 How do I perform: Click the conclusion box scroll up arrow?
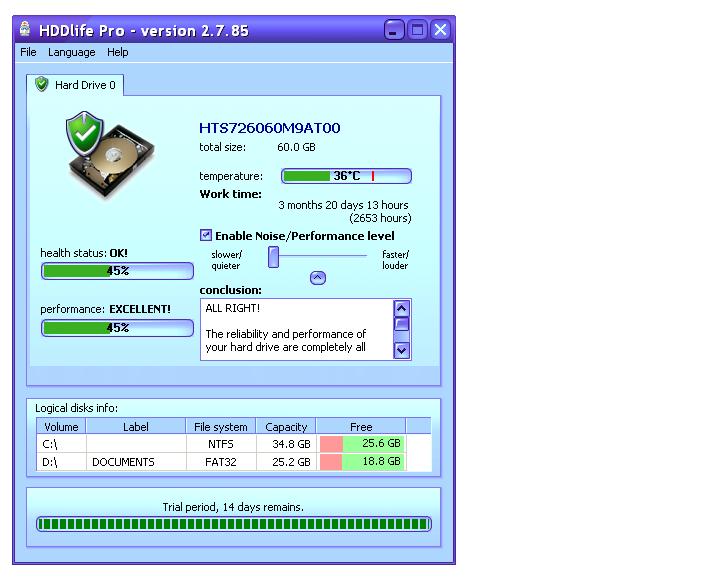coord(402,308)
